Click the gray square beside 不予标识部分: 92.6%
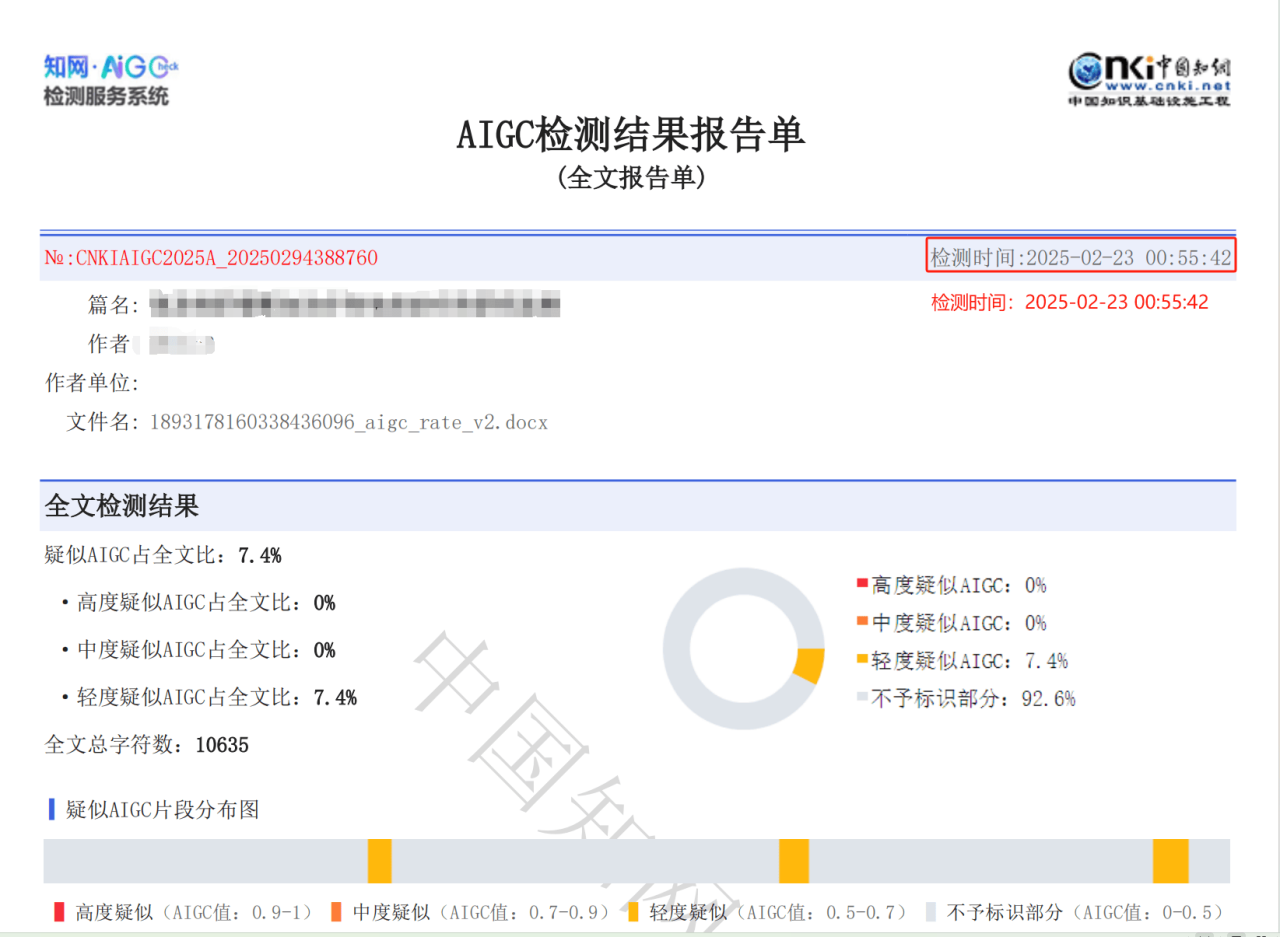The height and width of the screenshot is (937, 1280). point(860,698)
